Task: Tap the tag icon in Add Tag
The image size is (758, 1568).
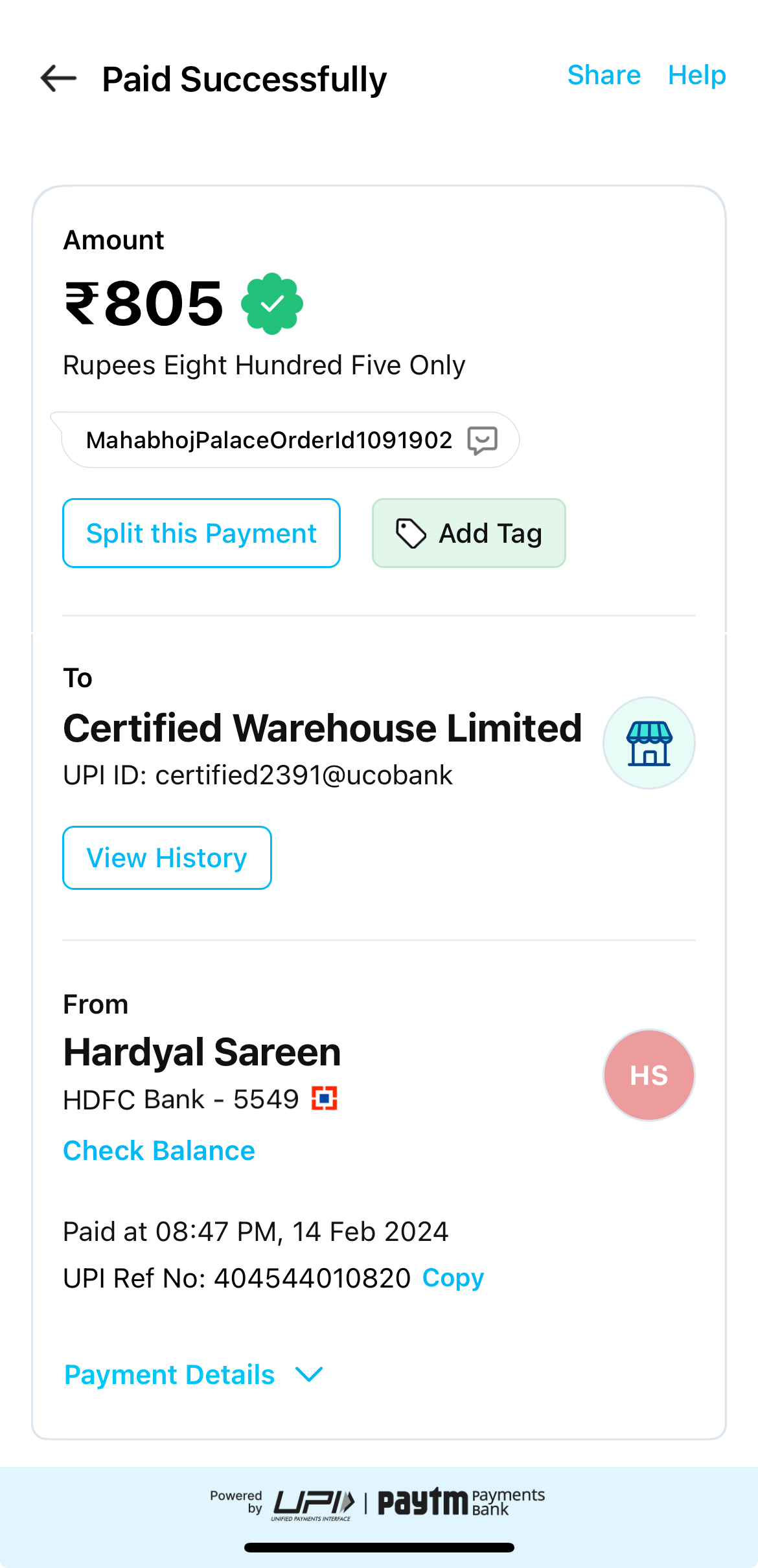Action: click(411, 534)
